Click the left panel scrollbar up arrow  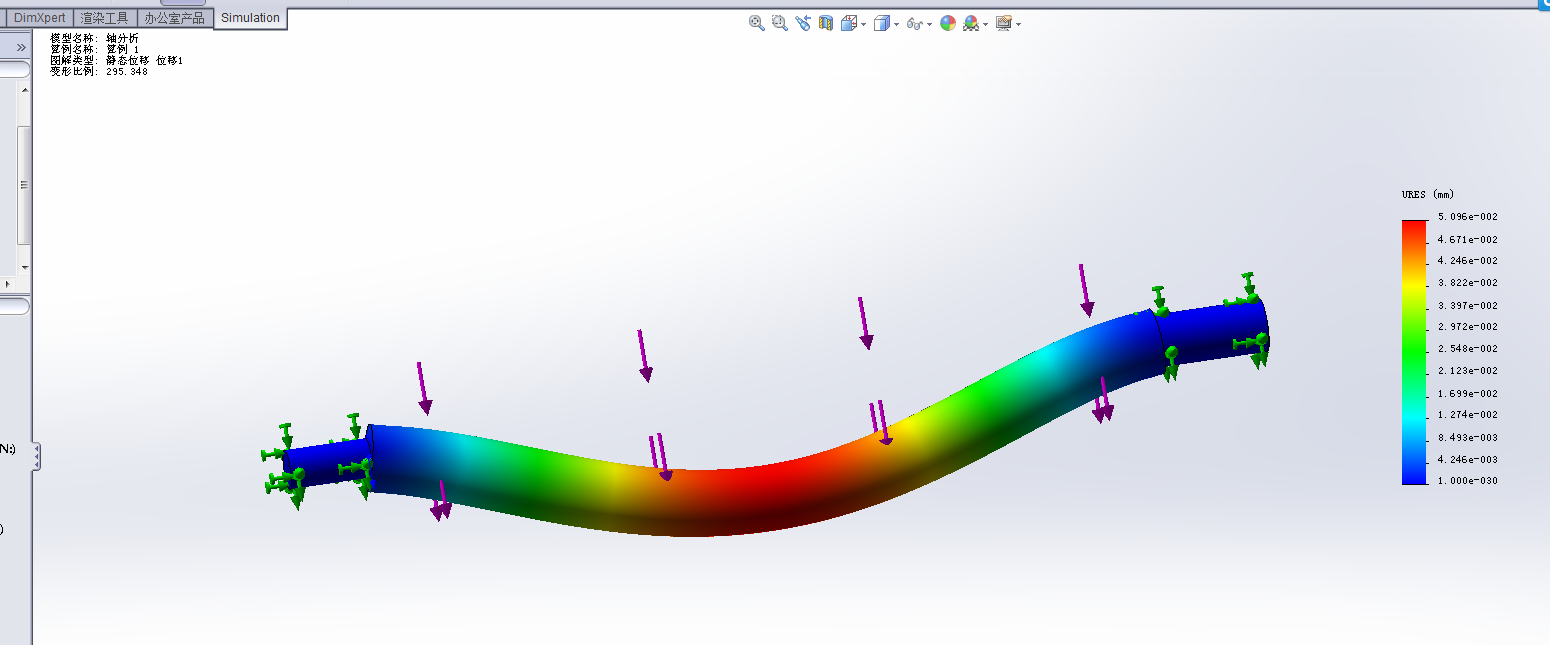point(24,89)
